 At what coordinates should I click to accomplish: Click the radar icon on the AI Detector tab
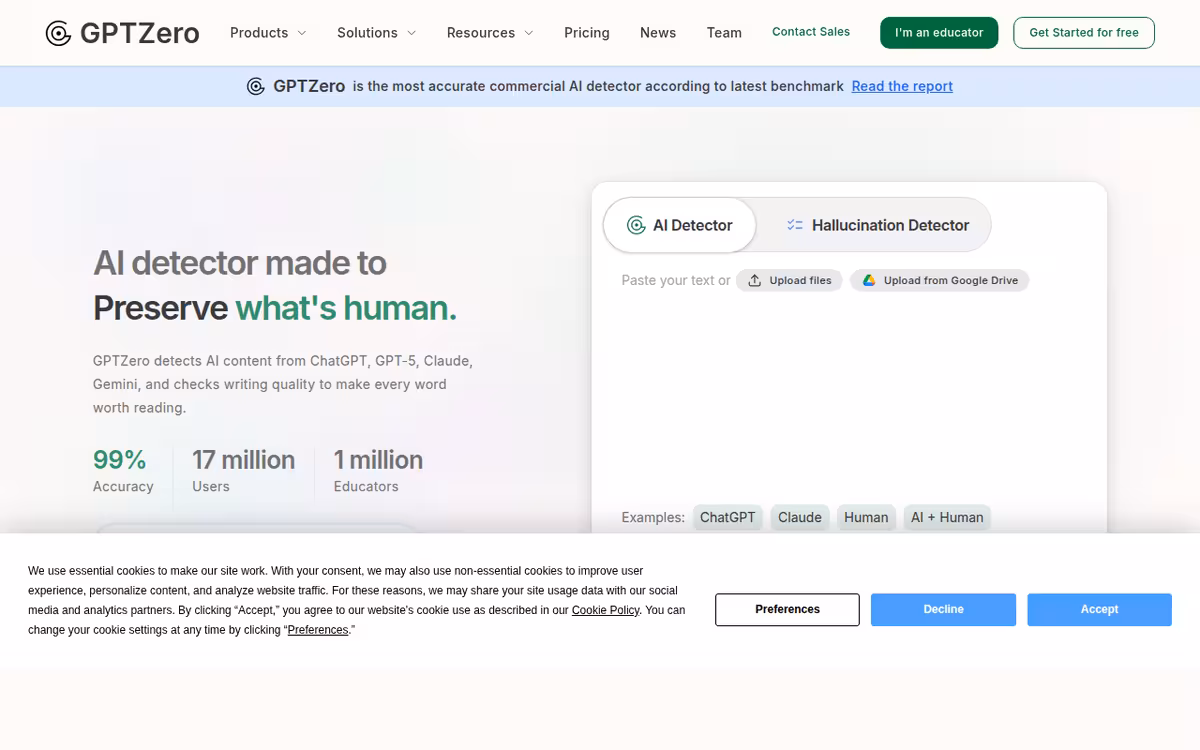pos(636,225)
